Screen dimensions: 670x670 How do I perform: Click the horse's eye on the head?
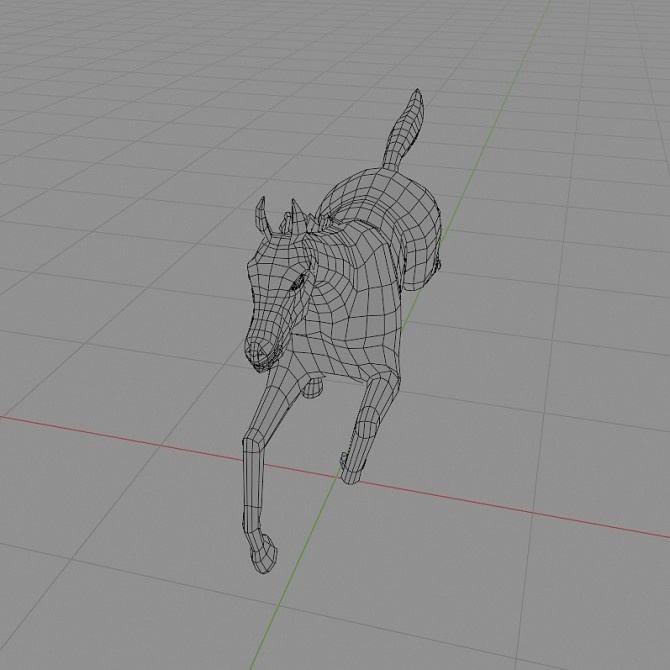point(298,282)
